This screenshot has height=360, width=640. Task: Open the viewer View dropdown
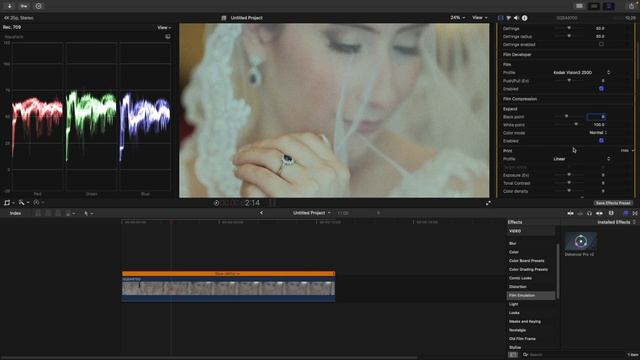[x=480, y=18]
